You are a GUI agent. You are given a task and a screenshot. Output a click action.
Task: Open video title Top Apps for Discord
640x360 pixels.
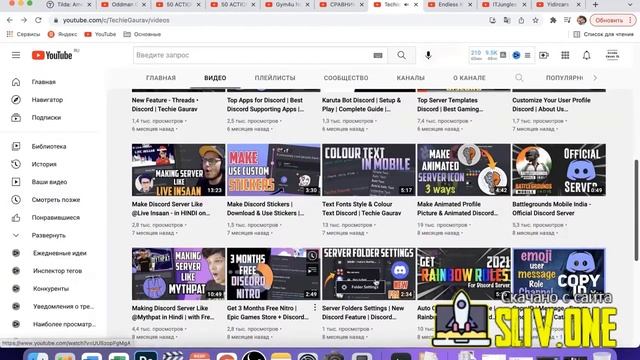pos(265,104)
